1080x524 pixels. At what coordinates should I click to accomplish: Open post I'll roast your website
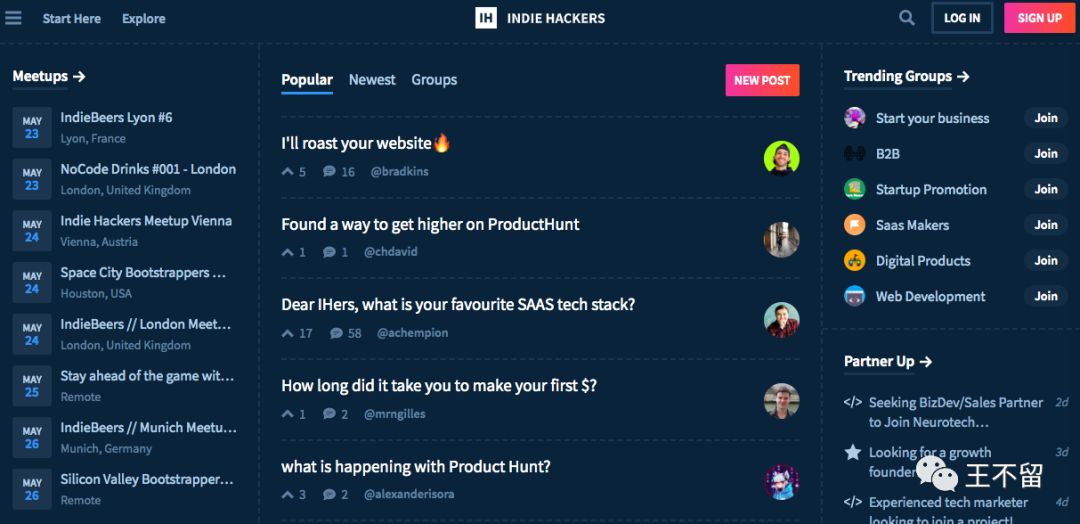[x=366, y=143]
